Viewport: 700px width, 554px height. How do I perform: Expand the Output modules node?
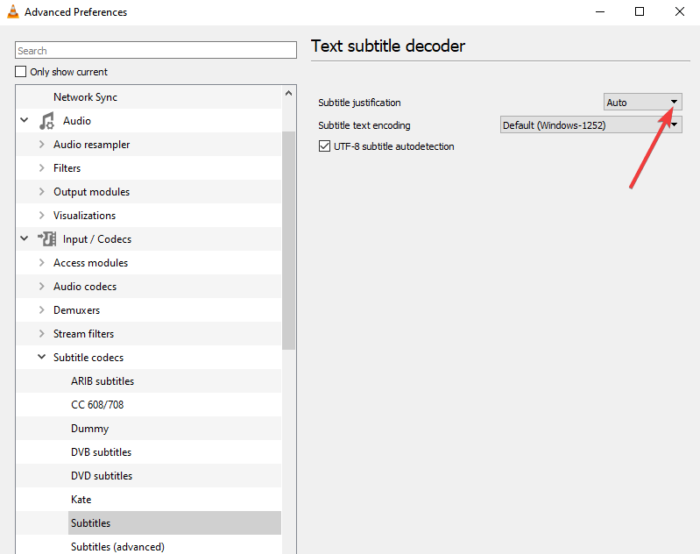click(42, 192)
